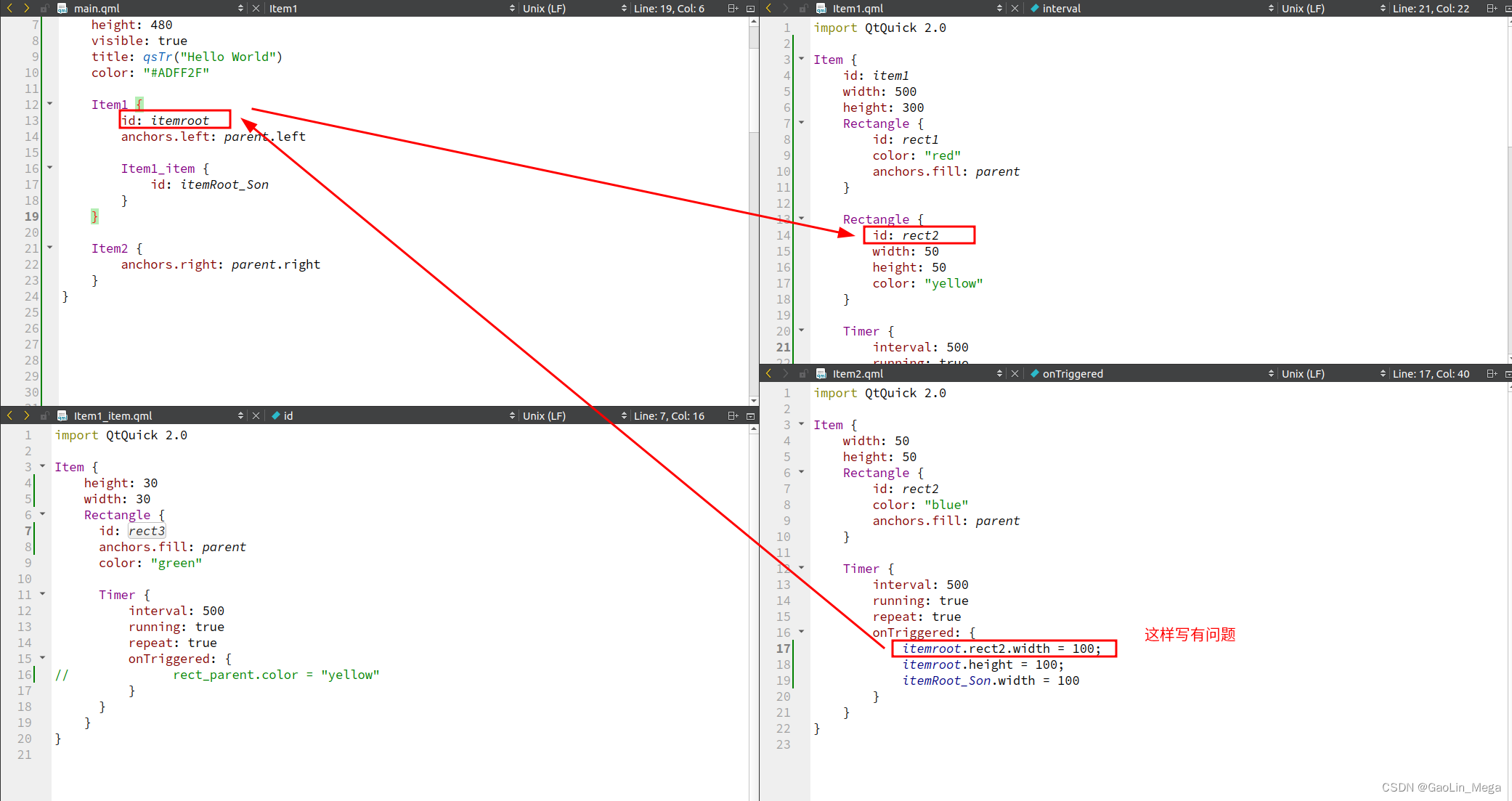Split the Item2.qml editor pane
The height and width of the screenshot is (801, 1512).
(x=1491, y=373)
